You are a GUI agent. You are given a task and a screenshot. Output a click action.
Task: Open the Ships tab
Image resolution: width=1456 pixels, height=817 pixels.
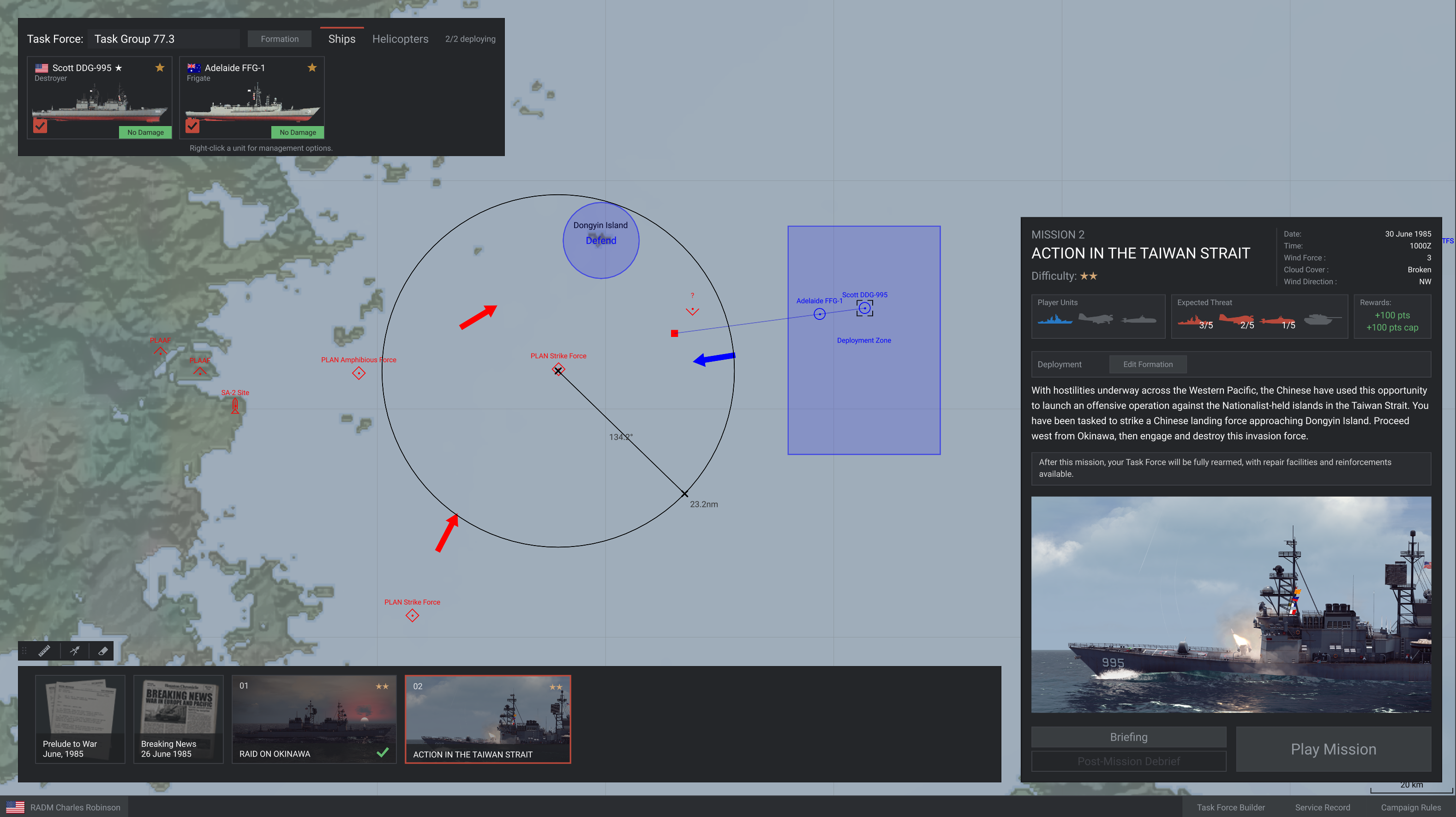342,38
